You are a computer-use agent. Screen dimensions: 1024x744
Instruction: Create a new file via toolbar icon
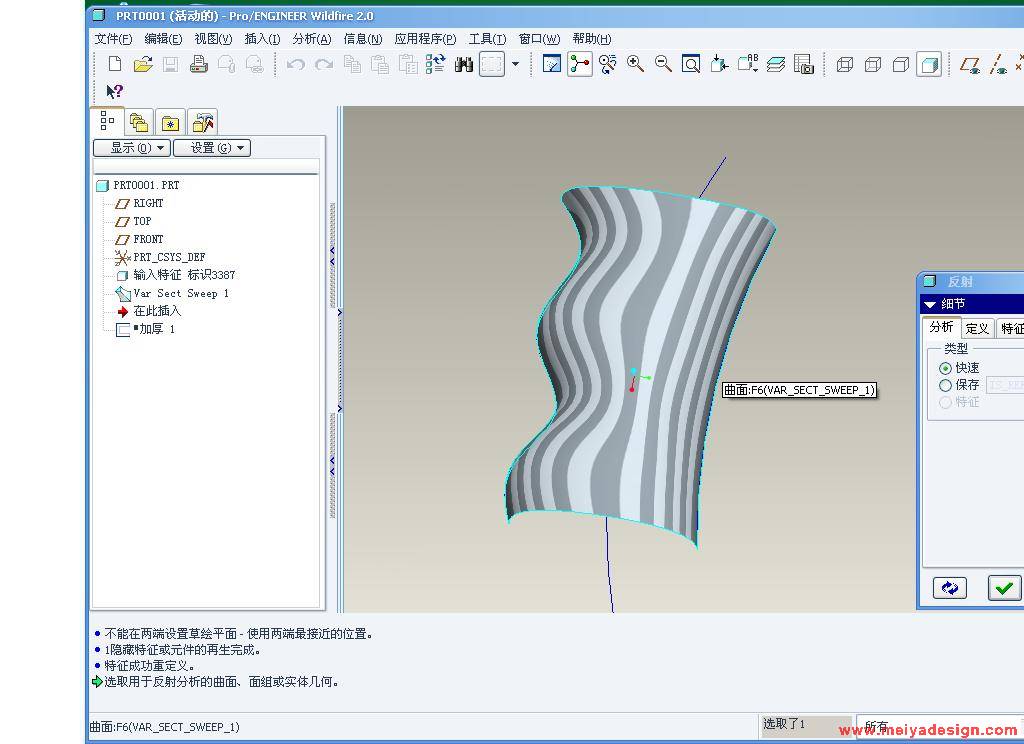[114, 65]
